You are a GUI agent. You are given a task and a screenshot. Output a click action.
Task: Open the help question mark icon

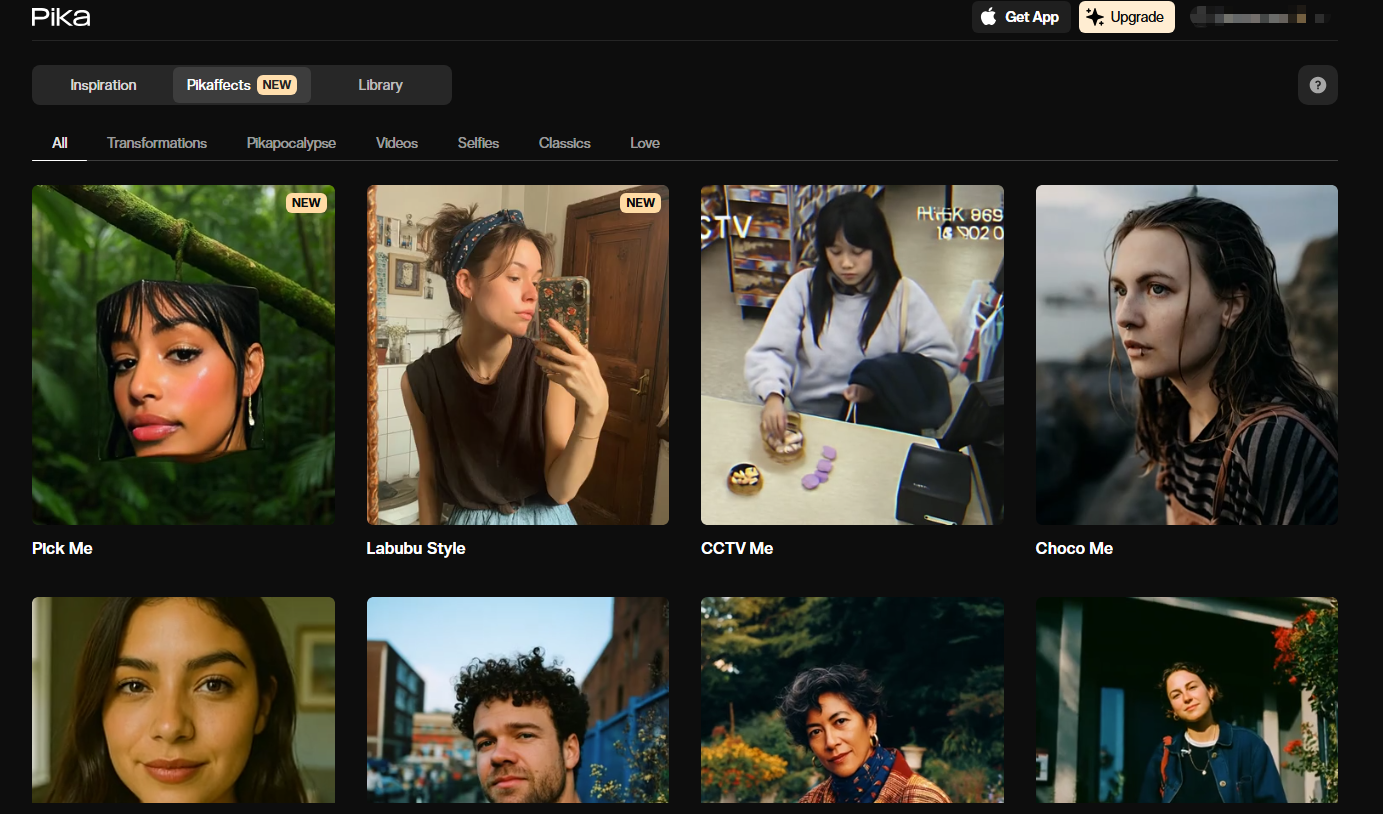tap(1317, 85)
